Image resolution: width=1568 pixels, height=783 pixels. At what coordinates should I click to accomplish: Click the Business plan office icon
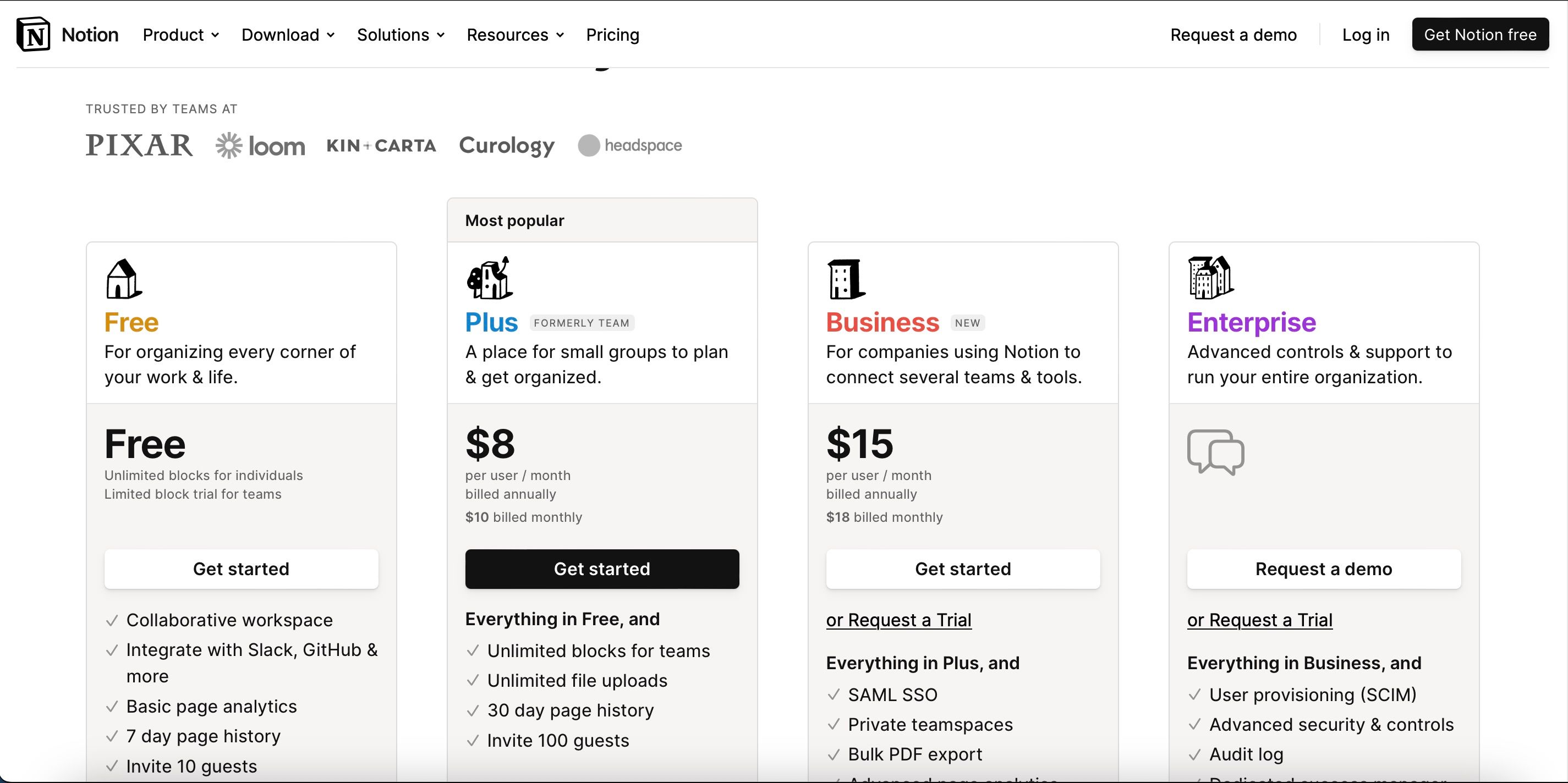846,279
